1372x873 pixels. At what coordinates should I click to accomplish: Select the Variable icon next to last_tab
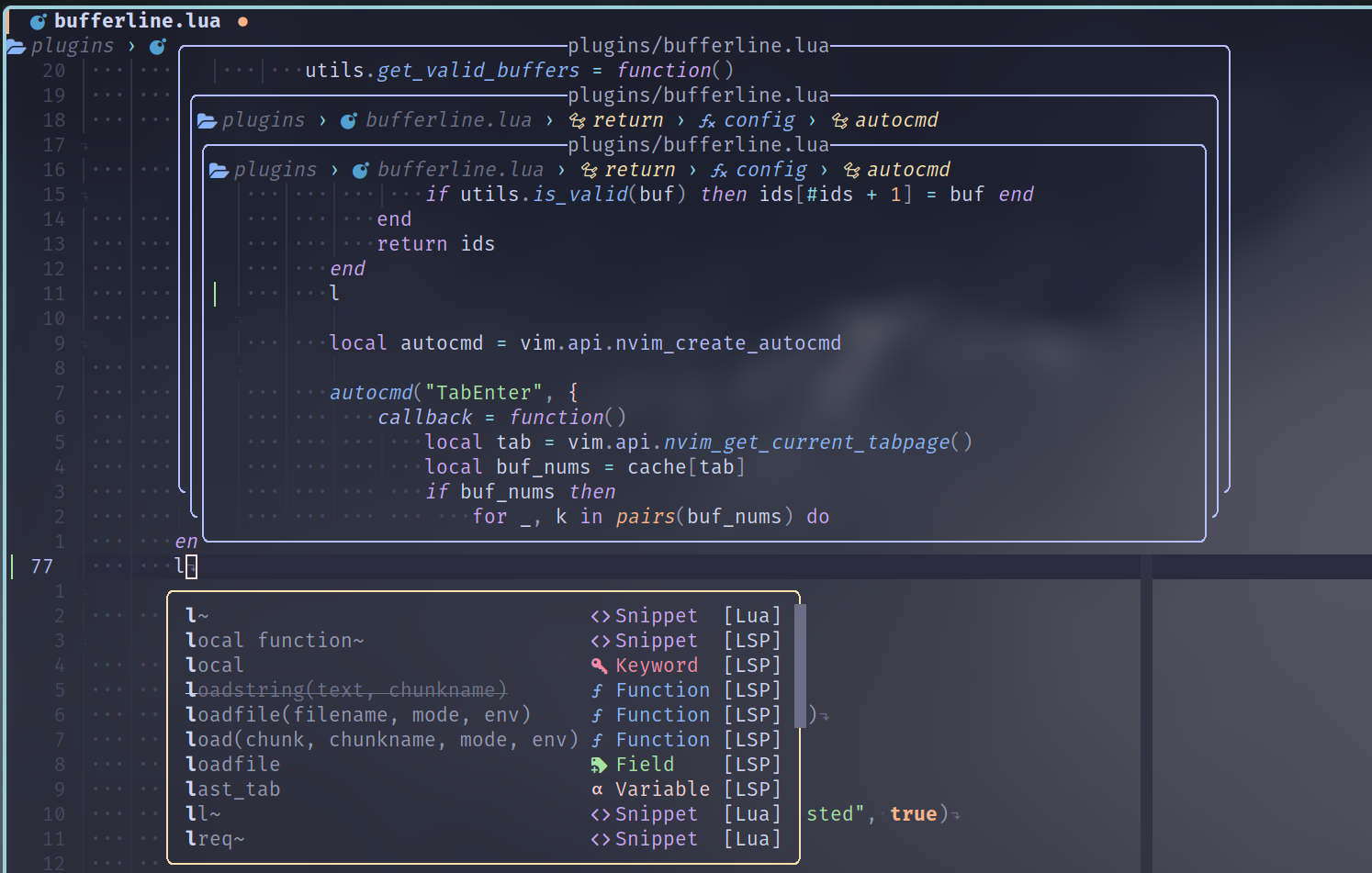pos(598,789)
